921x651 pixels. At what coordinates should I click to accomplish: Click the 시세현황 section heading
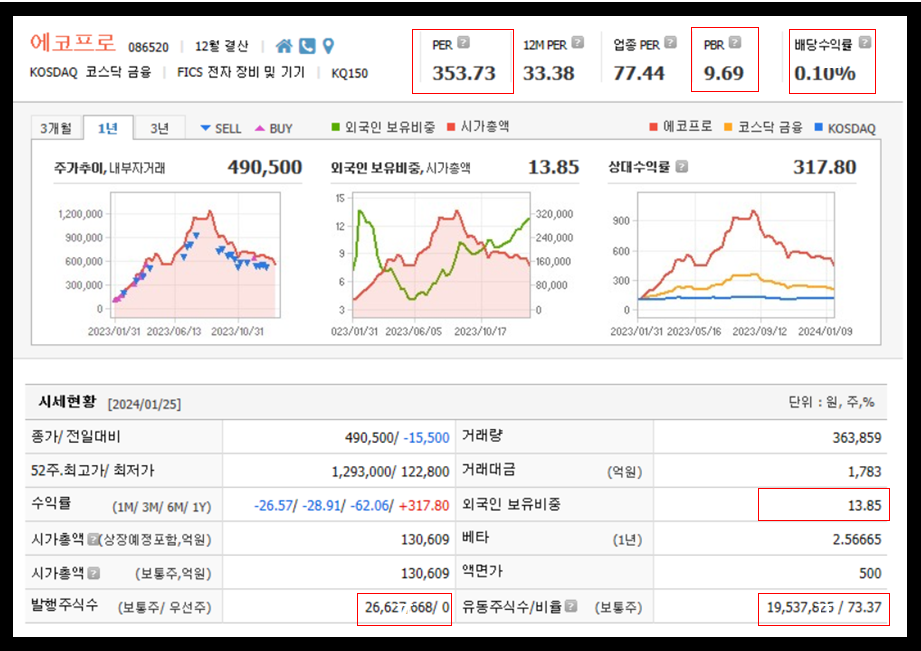(x=67, y=402)
